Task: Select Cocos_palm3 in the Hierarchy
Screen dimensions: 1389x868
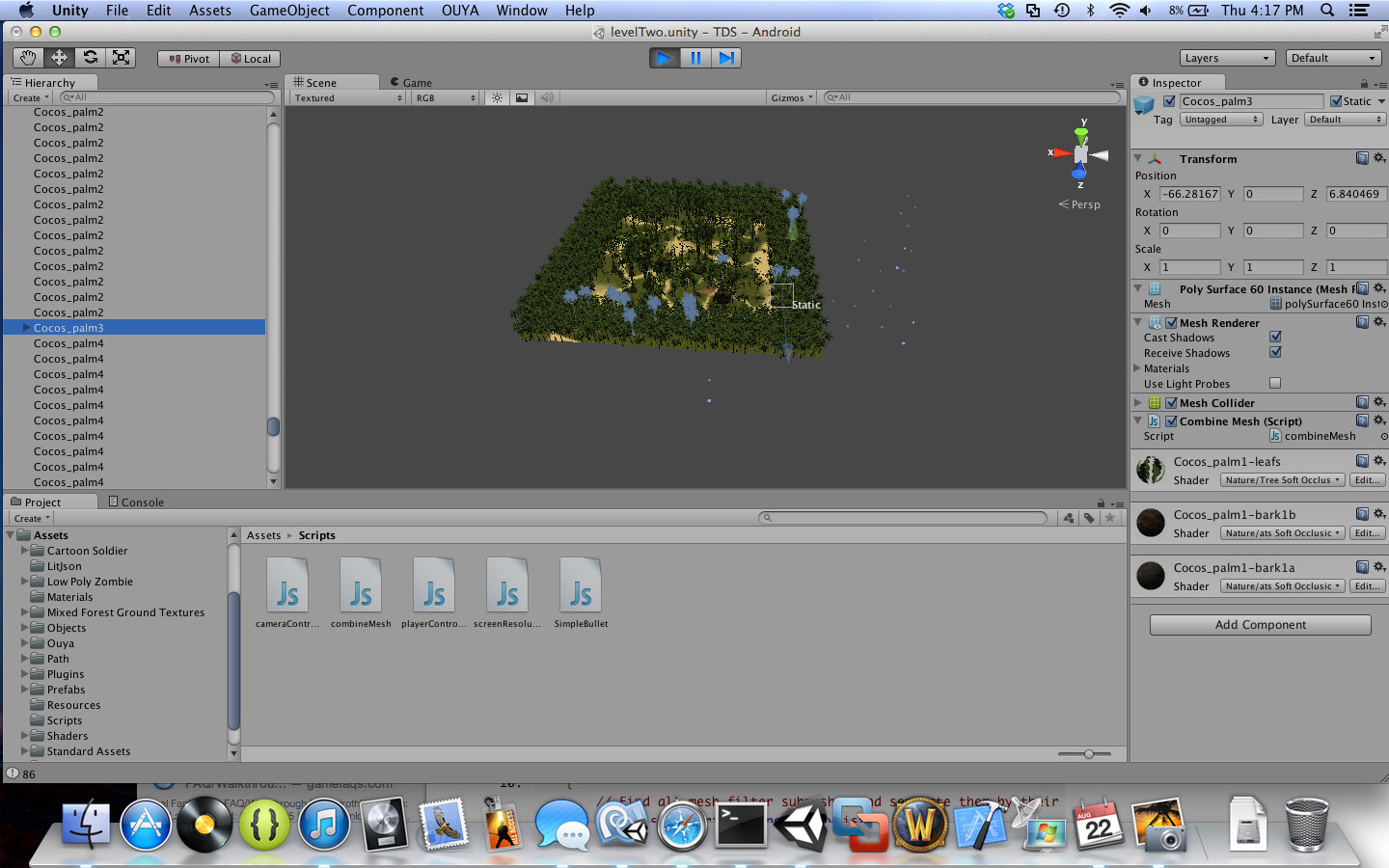Action: [x=68, y=327]
